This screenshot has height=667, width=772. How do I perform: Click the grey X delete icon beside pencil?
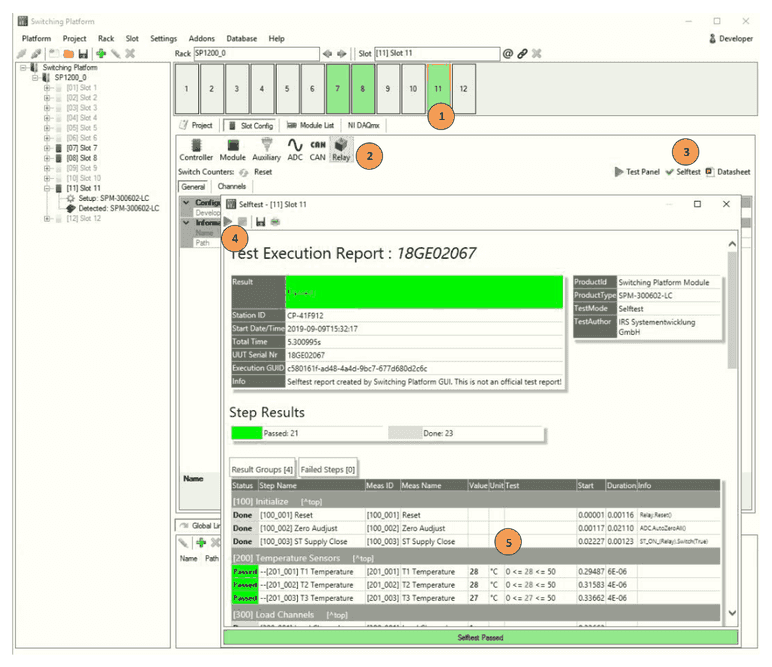(130, 54)
